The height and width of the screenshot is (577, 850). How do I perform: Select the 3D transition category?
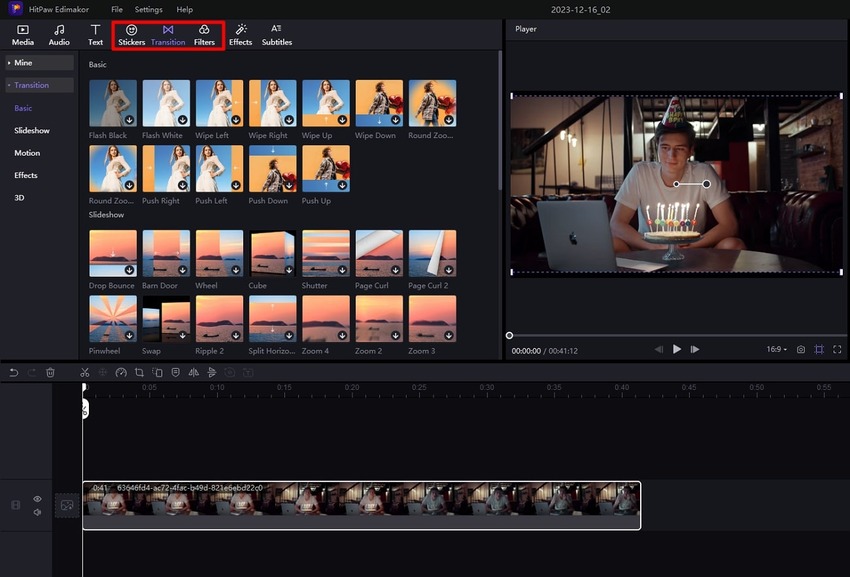click(x=20, y=197)
